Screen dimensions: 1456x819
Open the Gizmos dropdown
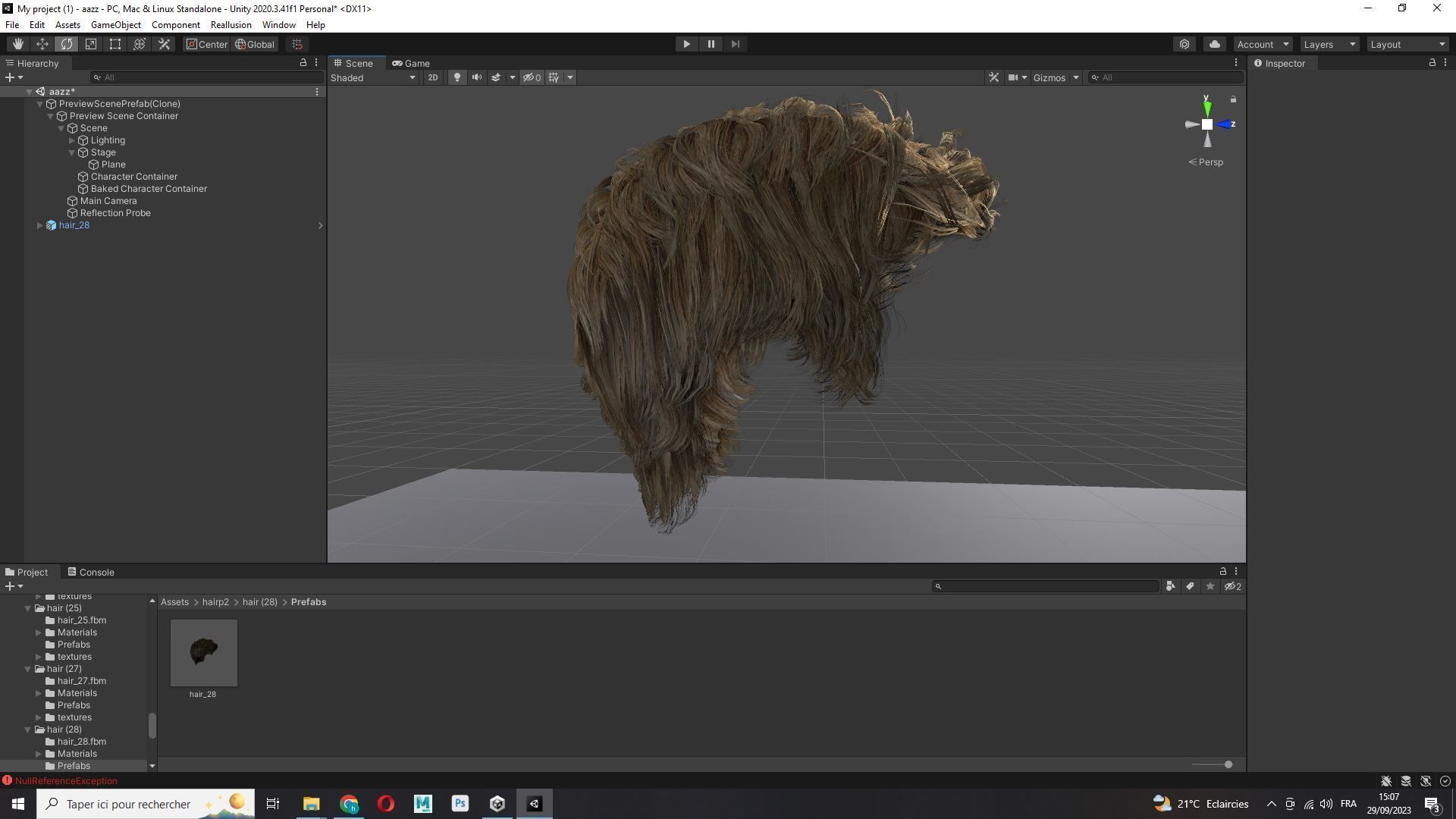point(1056,77)
